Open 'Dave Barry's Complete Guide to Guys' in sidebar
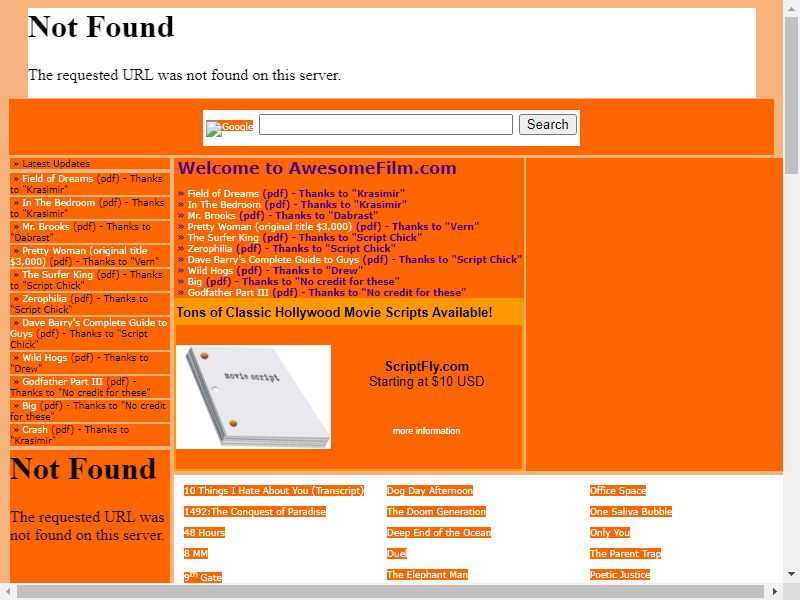The width and height of the screenshot is (800, 600). [94, 322]
